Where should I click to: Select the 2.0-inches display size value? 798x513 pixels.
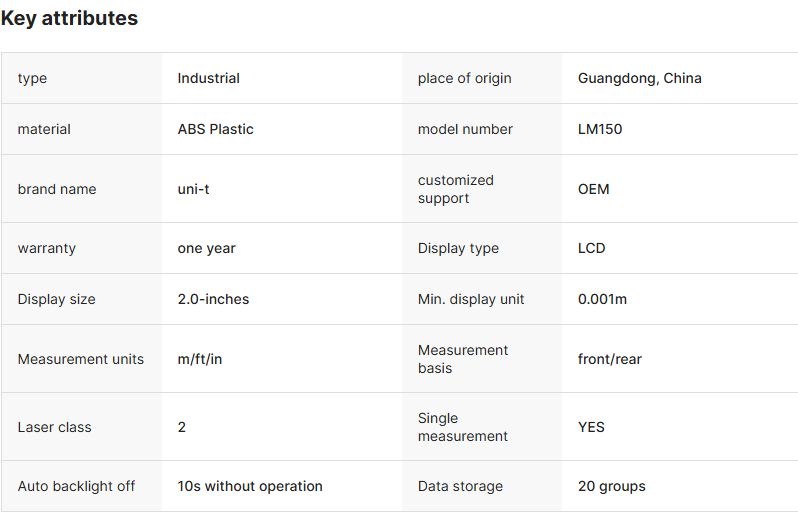[213, 299]
